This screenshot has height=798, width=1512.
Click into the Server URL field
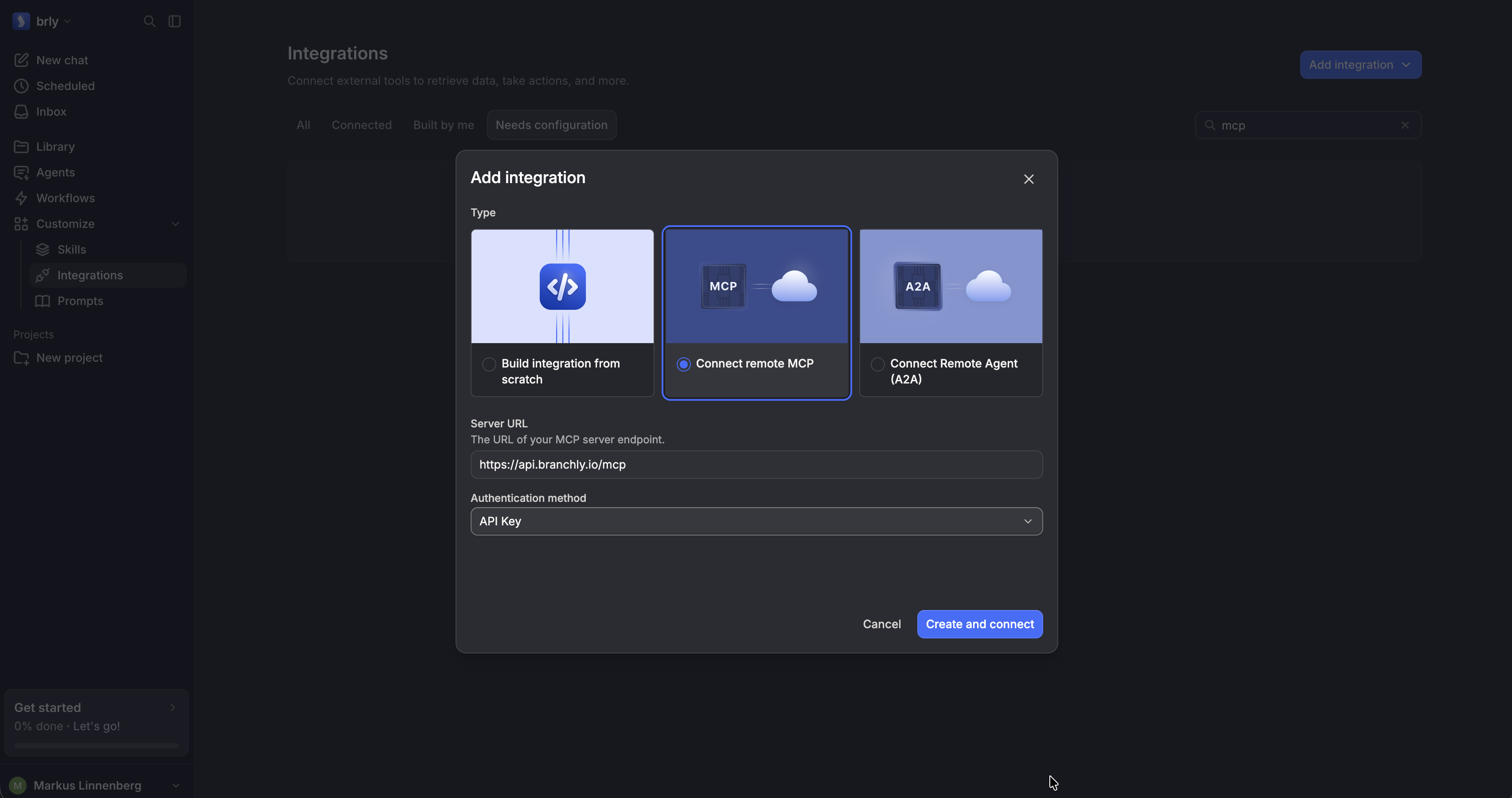point(756,465)
